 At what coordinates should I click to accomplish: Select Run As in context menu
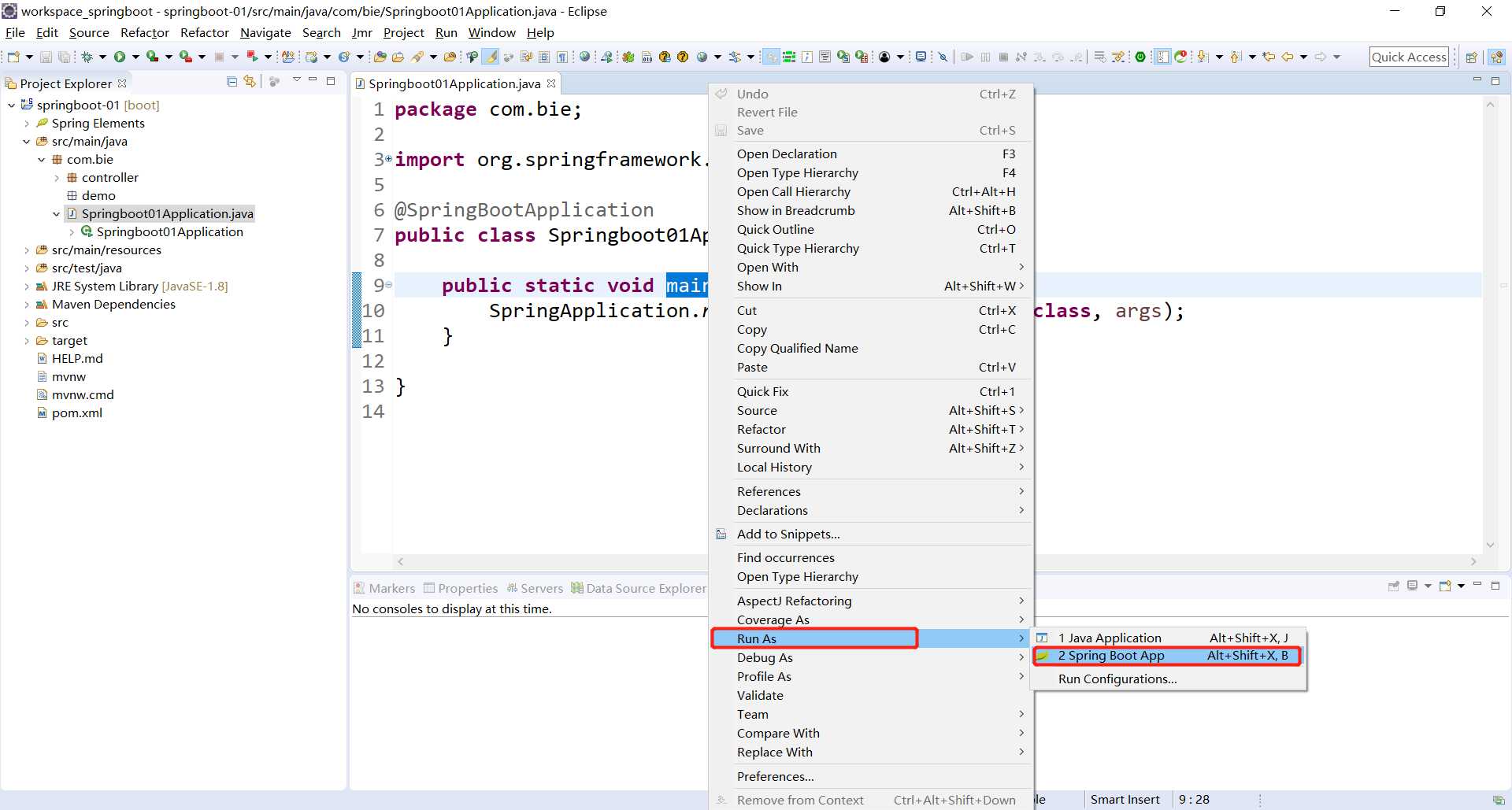click(872, 638)
